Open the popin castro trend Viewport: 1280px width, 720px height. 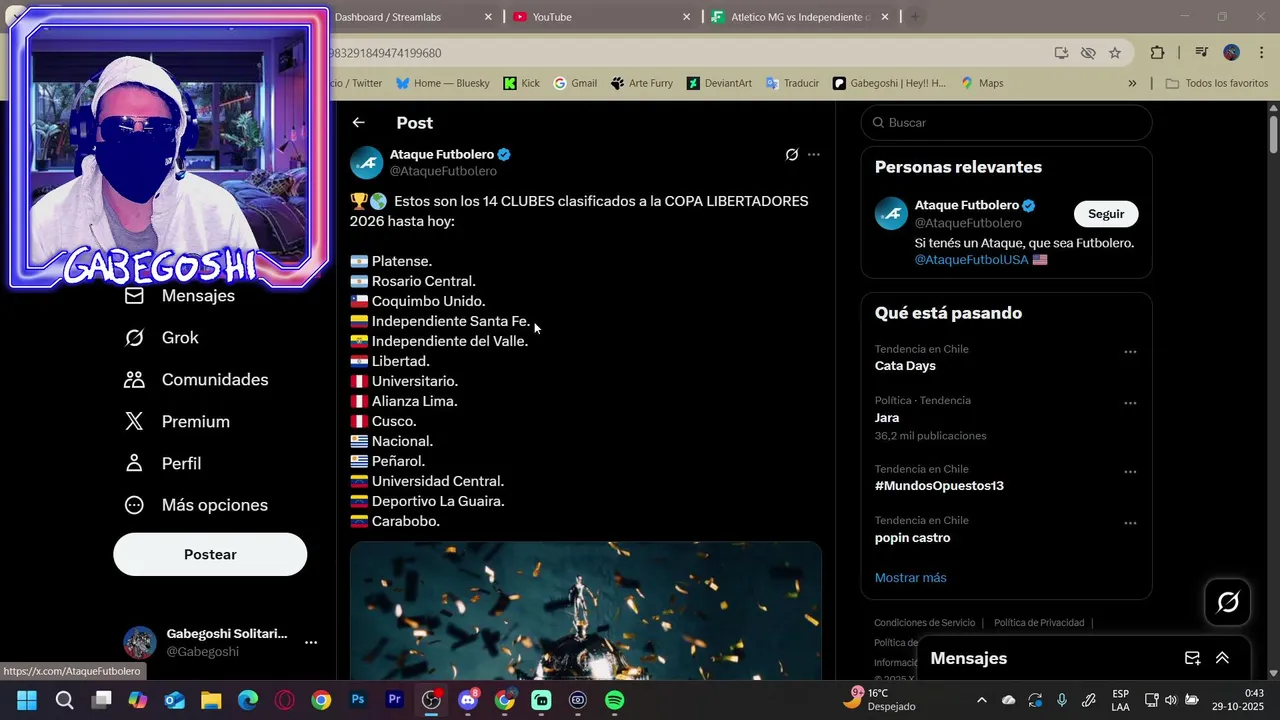click(912, 538)
